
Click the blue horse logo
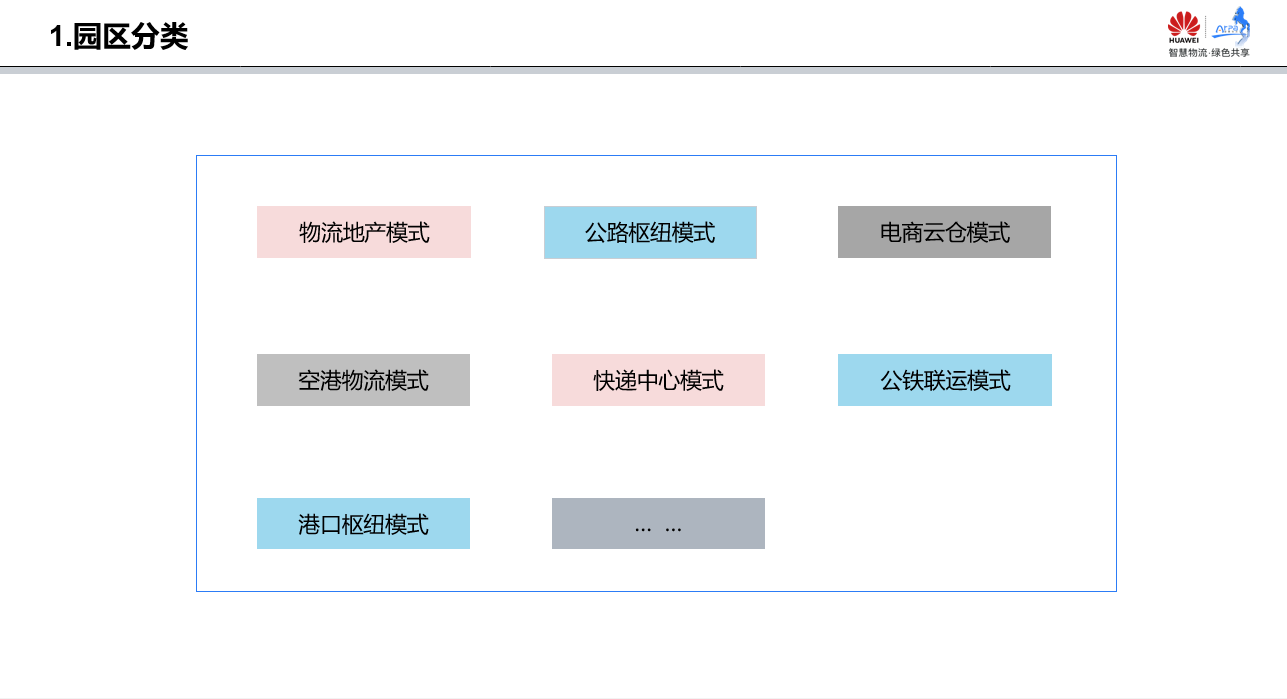coord(1241,20)
